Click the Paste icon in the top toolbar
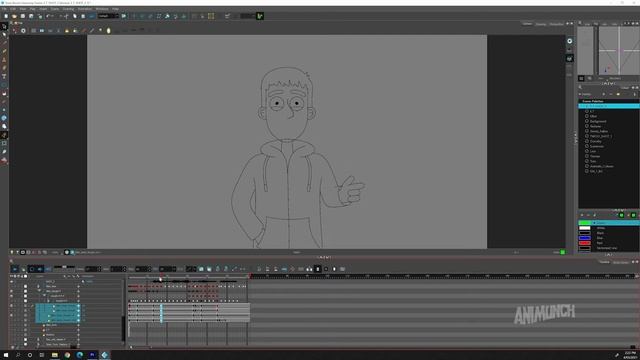640x360 pixels. (83, 16)
